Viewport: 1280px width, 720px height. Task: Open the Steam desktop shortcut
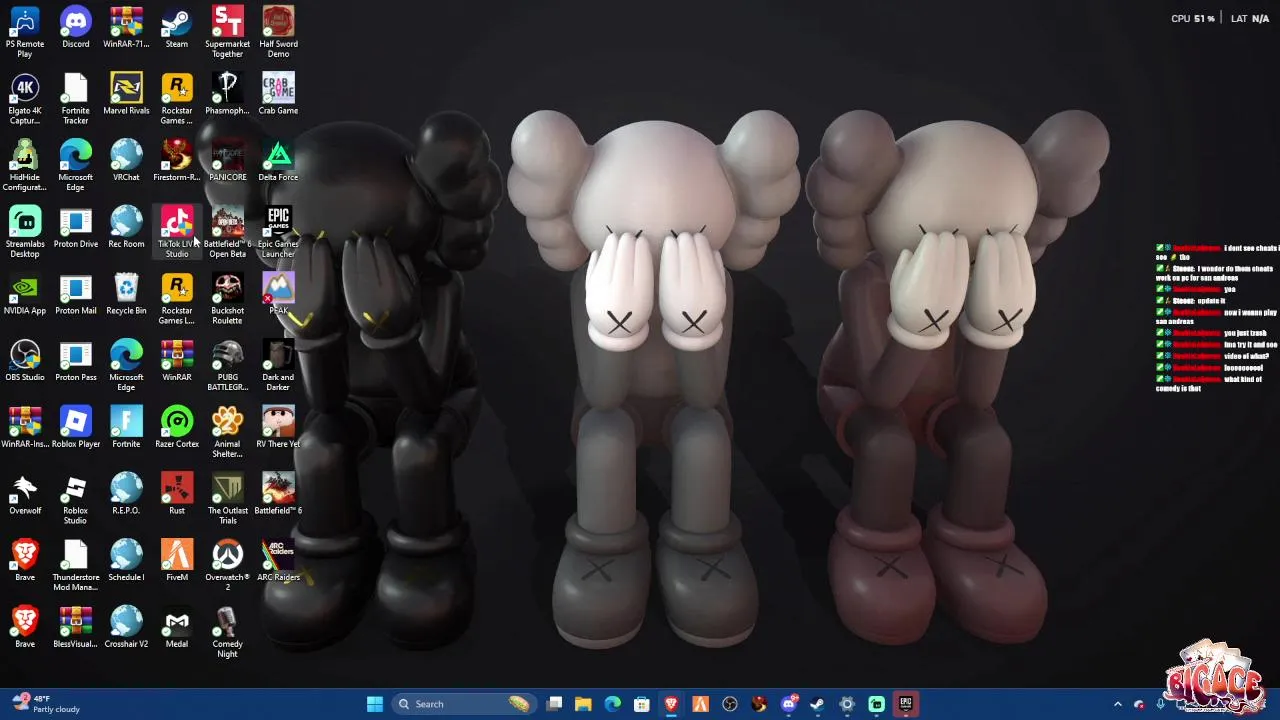177,27
